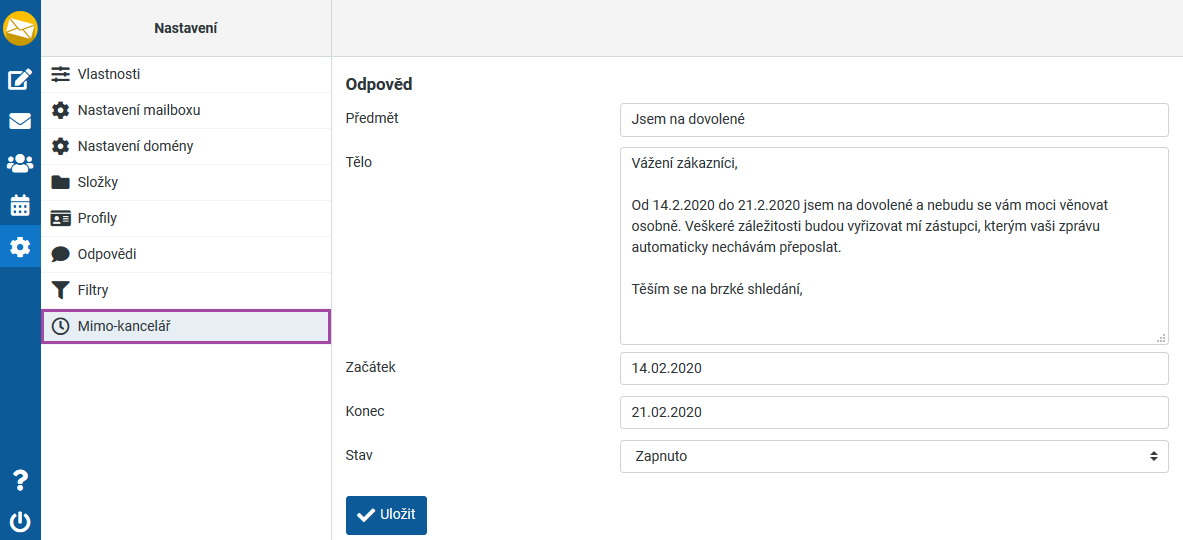This screenshot has height=540, width=1183.
Task: Navigate to Profily section
Action: pyautogui.click(x=97, y=218)
